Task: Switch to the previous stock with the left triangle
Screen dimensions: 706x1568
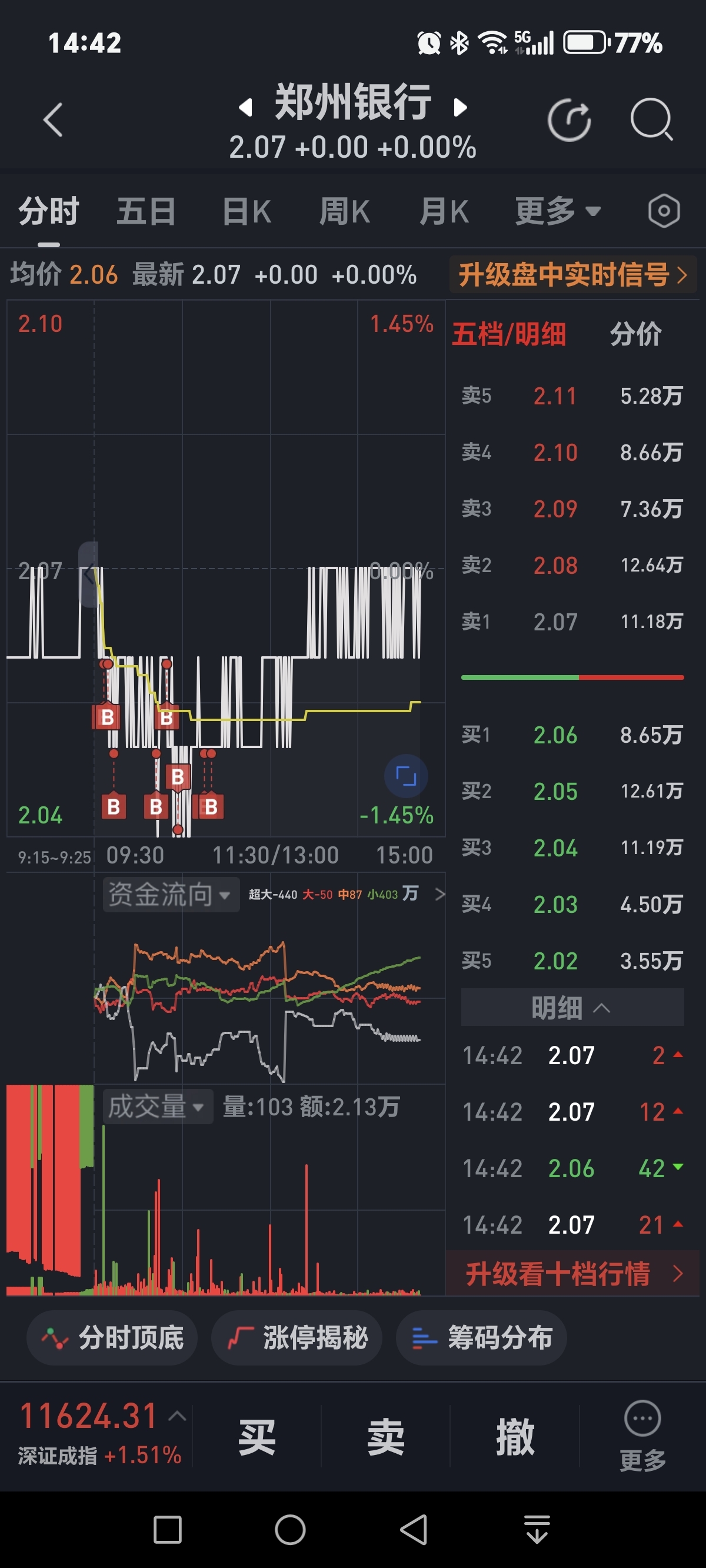Action: pyautogui.click(x=245, y=108)
